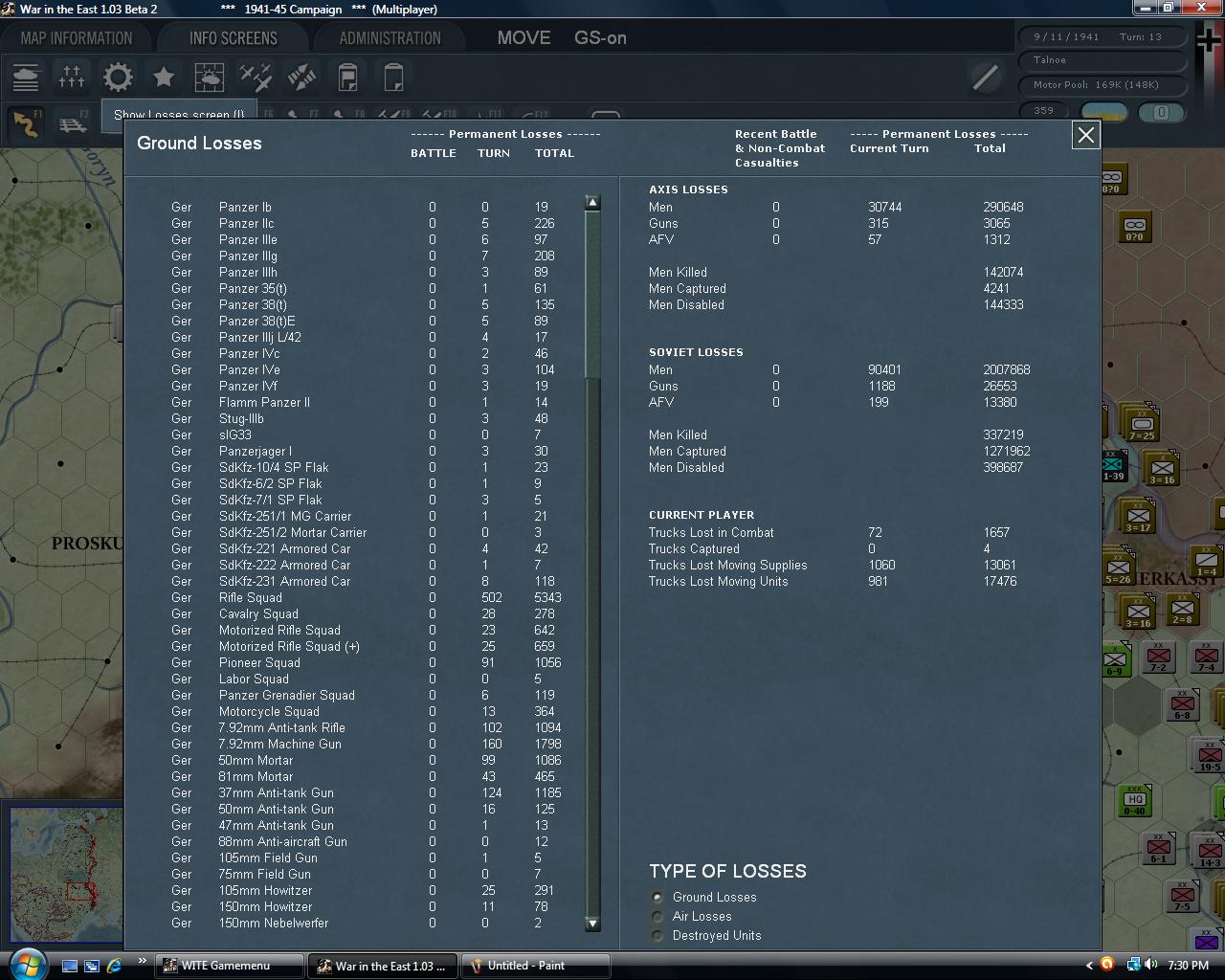This screenshot has width=1225, height=980.
Task: Switch to Untitled - Paint taskbar button
Action: tap(535, 966)
